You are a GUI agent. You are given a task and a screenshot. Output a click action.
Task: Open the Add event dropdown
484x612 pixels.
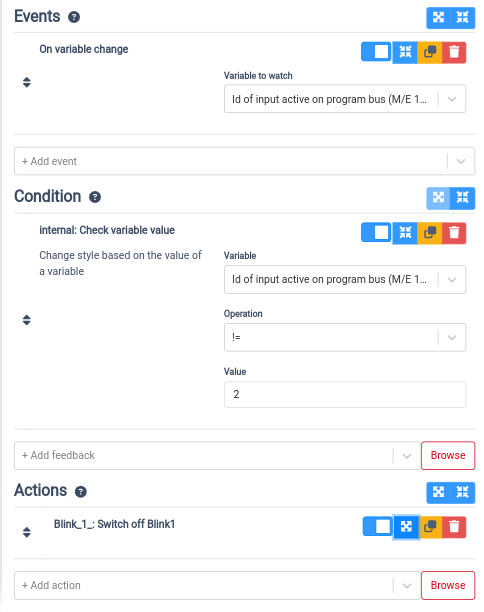[244, 161]
